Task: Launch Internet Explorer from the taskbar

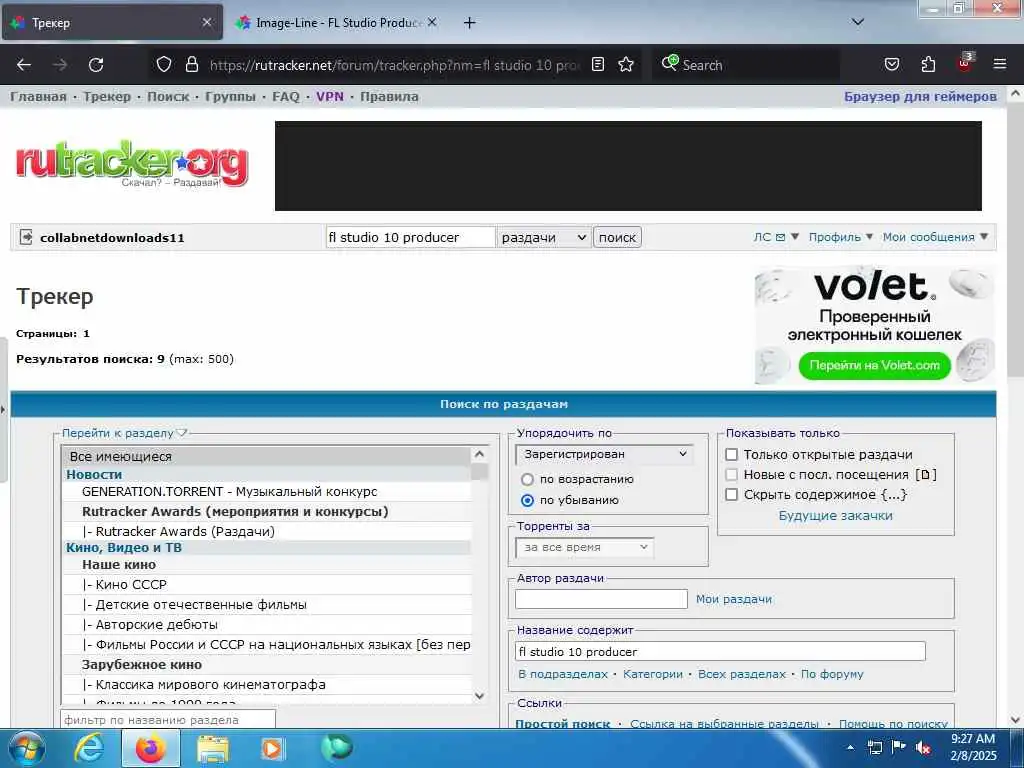Action: click(x=89, y=748)
